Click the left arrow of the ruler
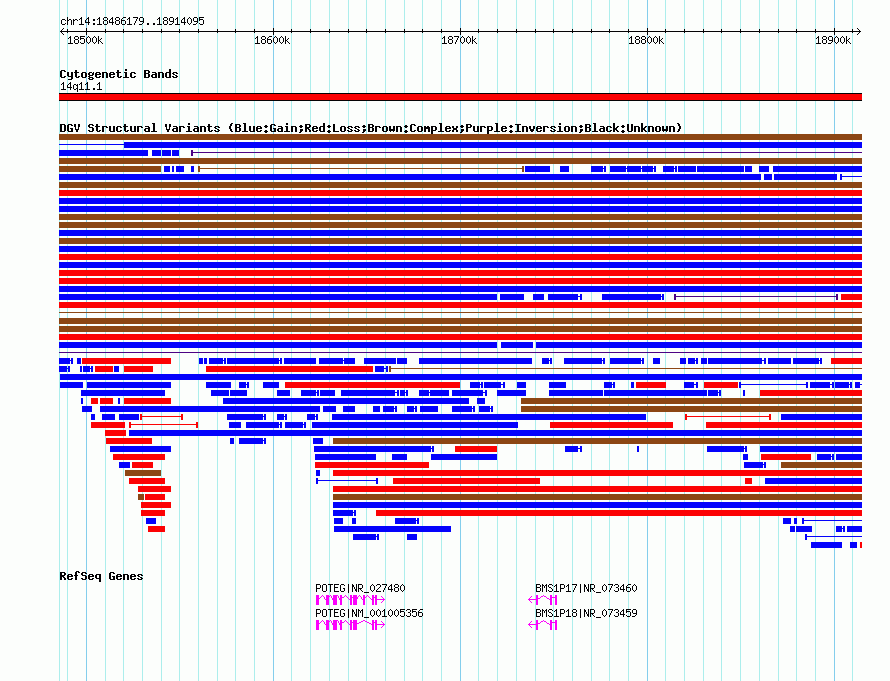 [x=62, y=32]
